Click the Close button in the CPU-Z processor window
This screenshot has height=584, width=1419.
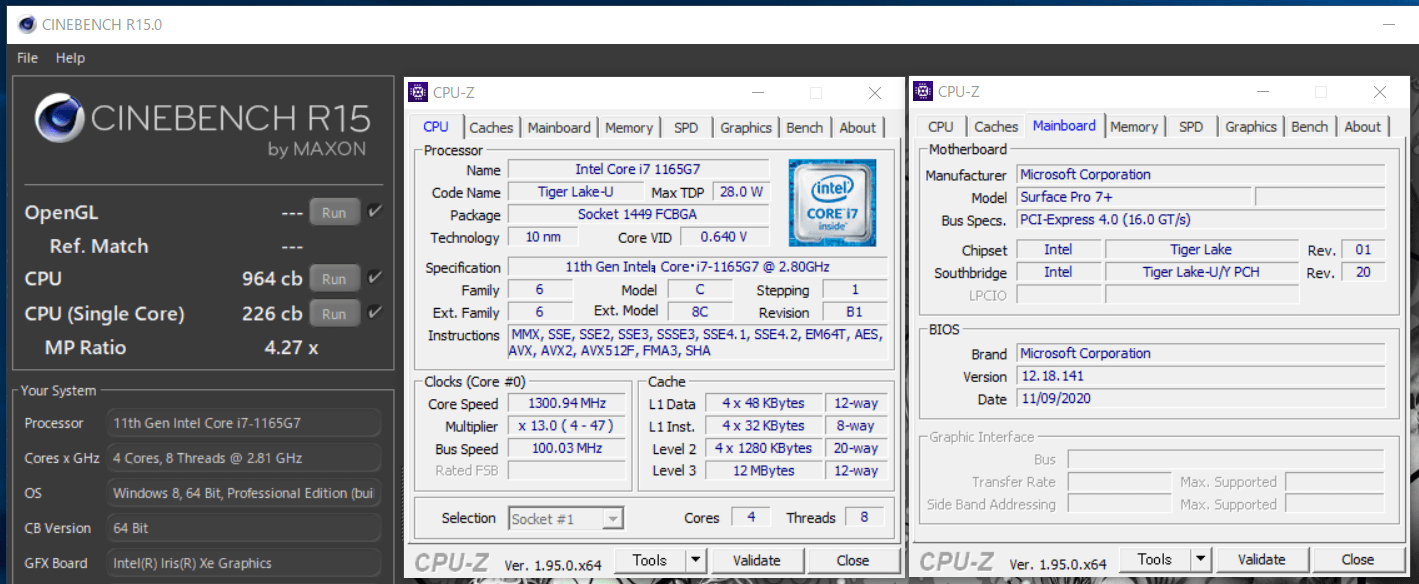click(x=853, y=561)
